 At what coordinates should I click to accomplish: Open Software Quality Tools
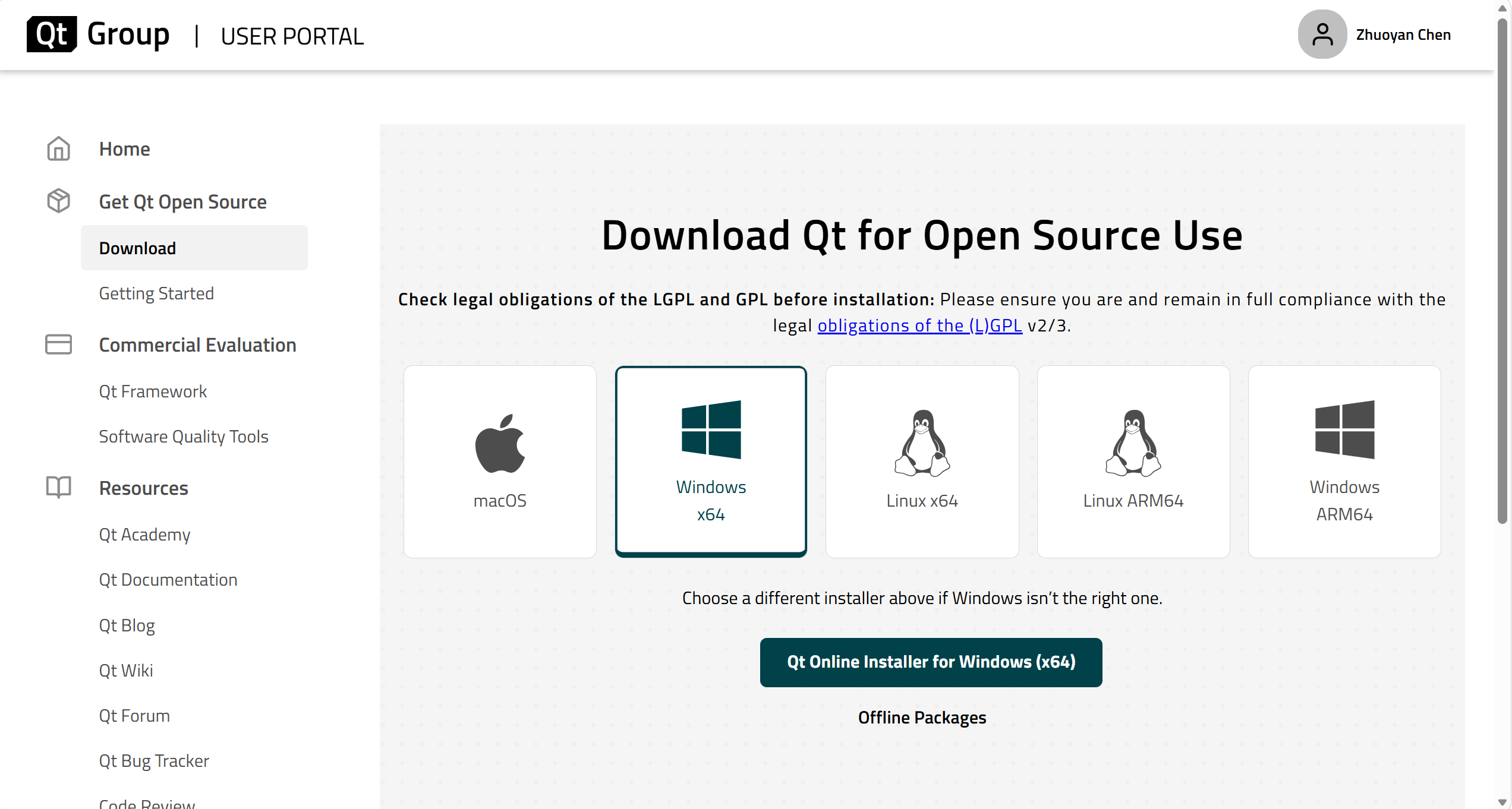[184, 437]
